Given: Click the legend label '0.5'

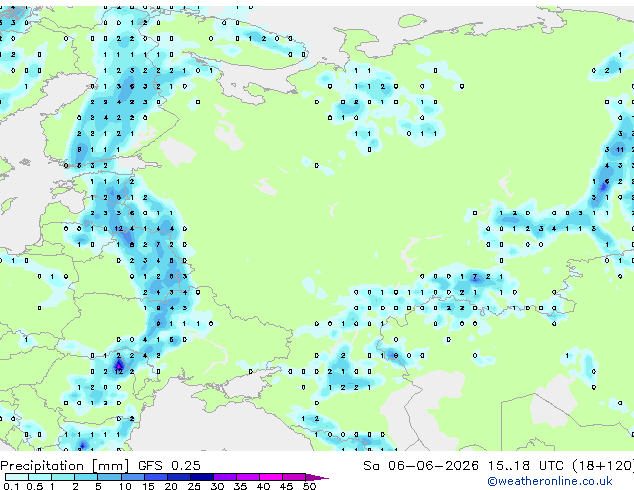Looking at the screenshot, I should [x=35, y=486].
